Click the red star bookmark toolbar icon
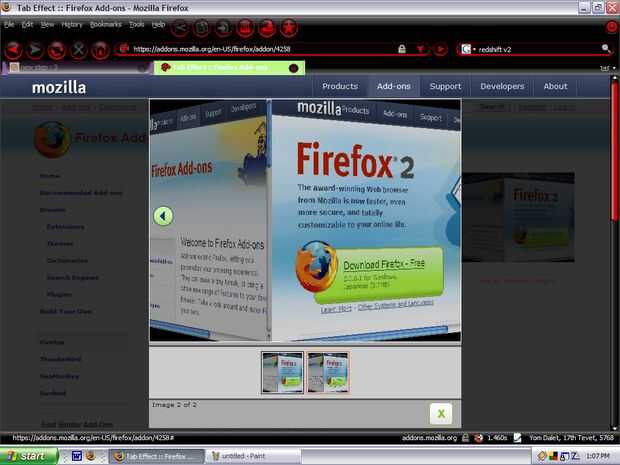620x465 pixels. [289, 28]
